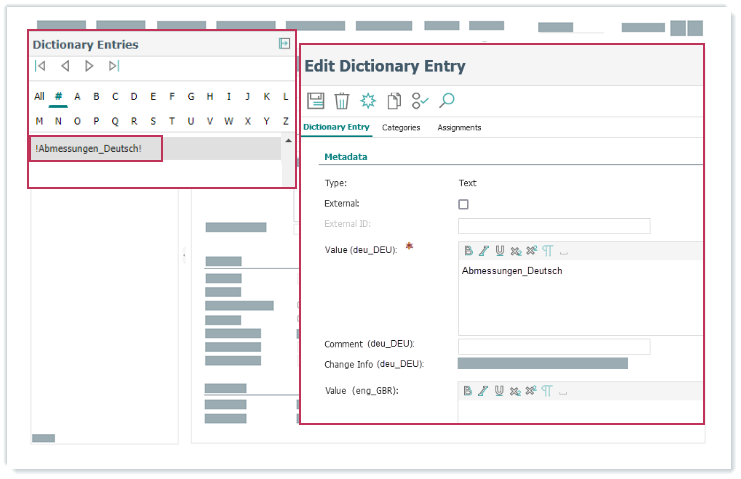Filter dictionary entries by All
Viewport: 741px width, 479px height.
[39, 97]
